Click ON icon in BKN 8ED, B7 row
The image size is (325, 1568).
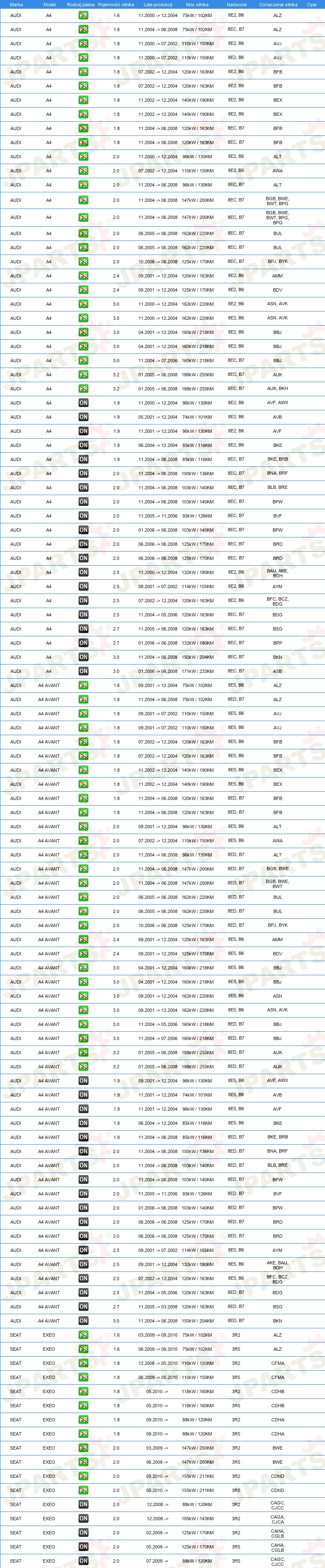(x=84, y=1321)
